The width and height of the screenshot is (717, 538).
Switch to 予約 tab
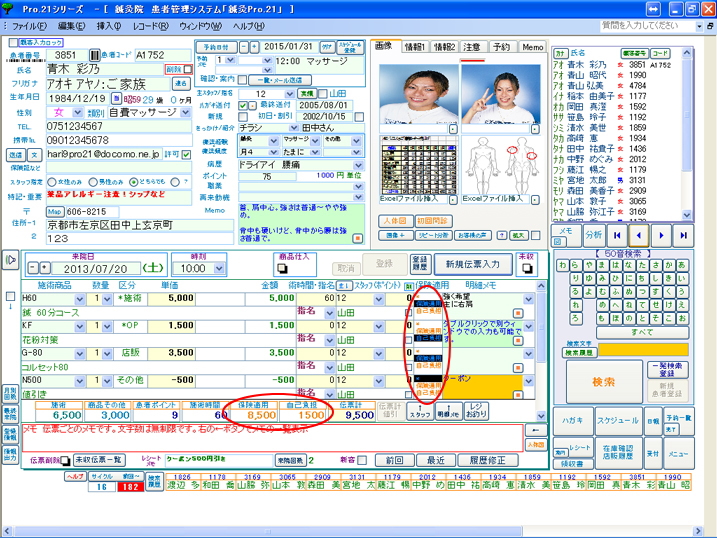(x=502, y=47)
